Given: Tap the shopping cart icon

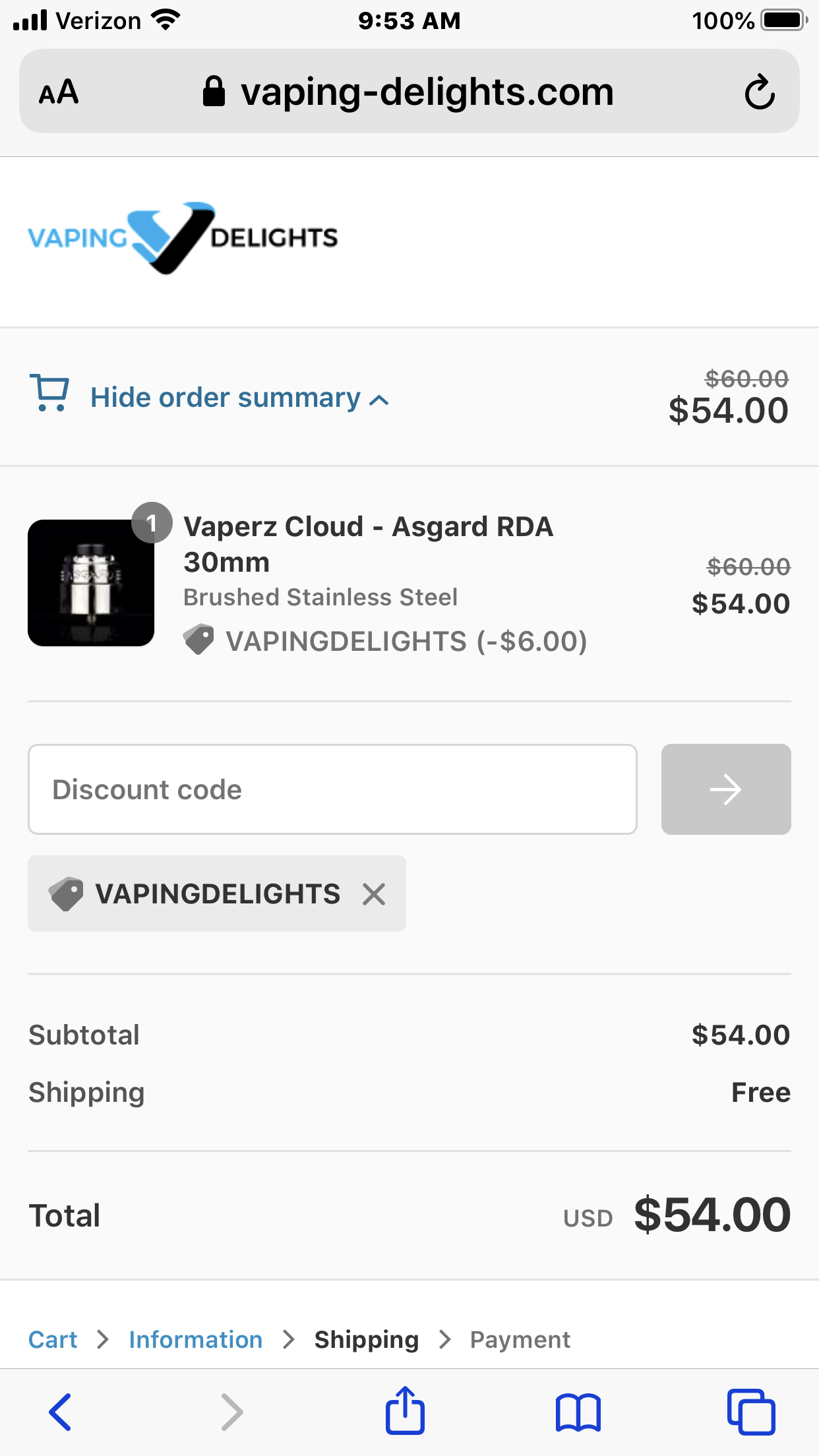Looking at the screenshot, I should click(49, 393).
